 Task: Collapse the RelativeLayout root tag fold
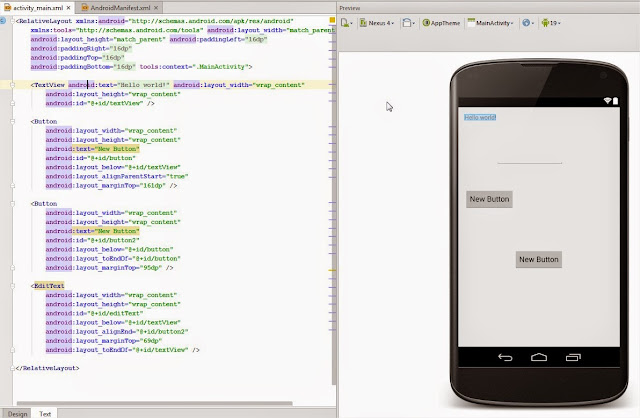tap(13, 21)
